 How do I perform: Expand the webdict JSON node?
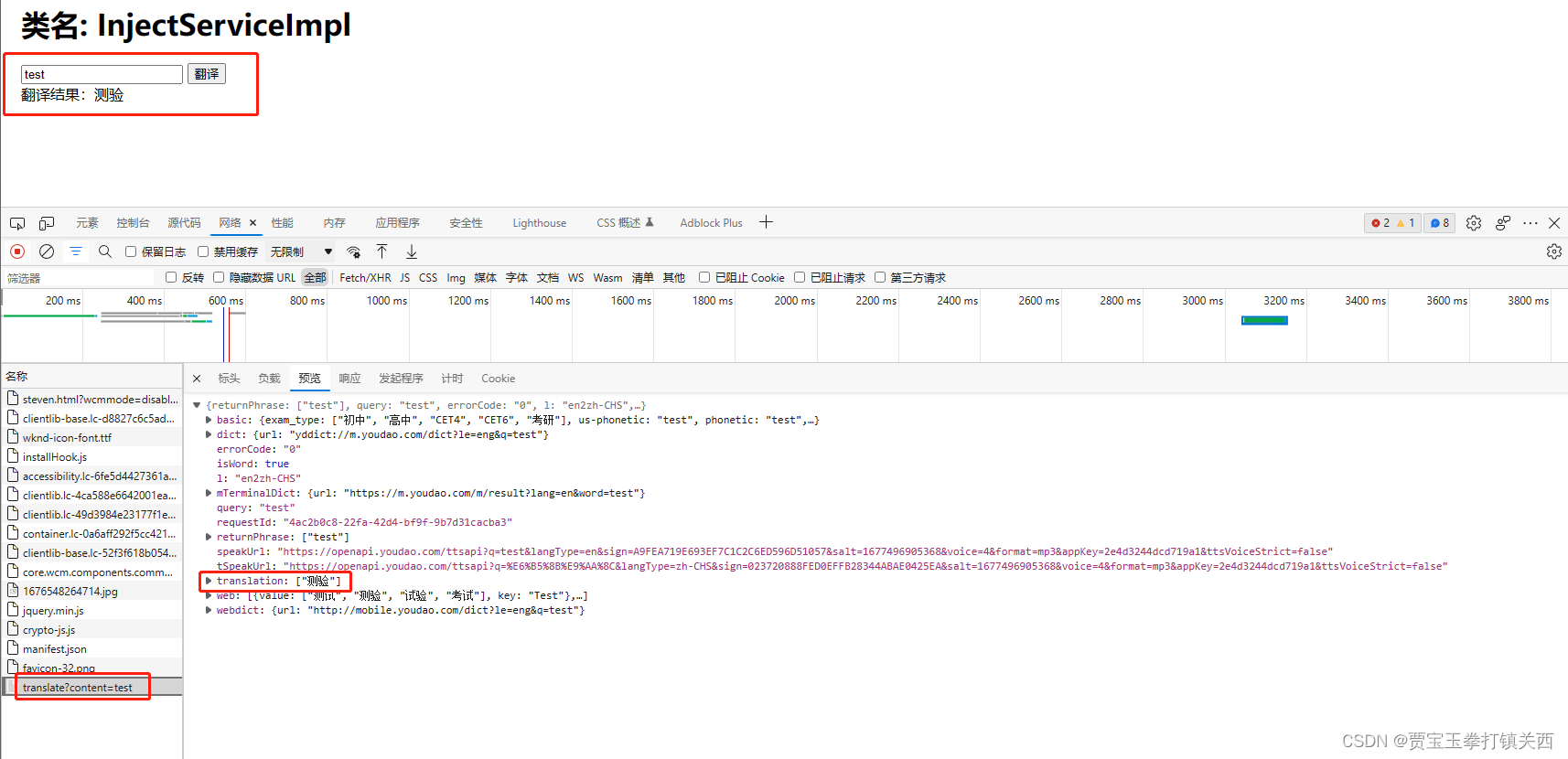[209, 610]
